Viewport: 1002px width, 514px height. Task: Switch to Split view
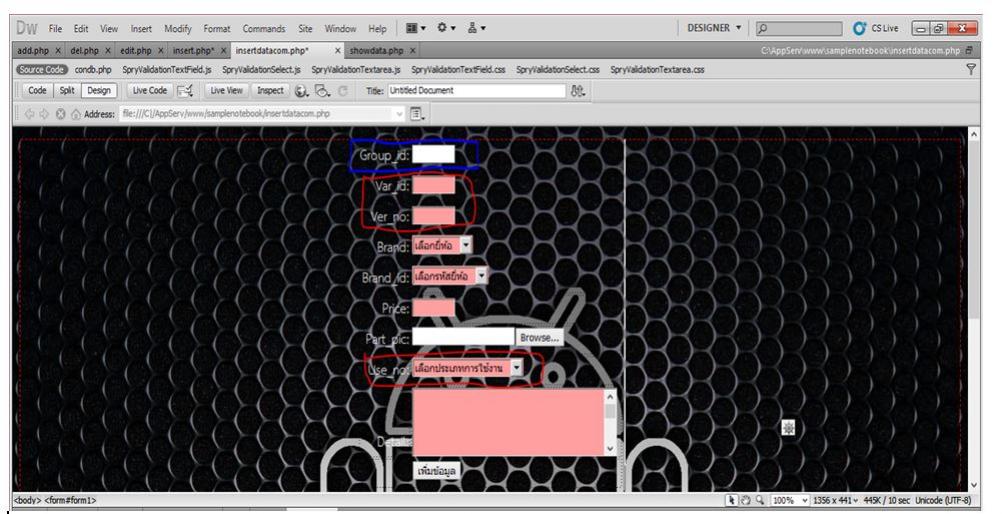click(x=67, y=91)
